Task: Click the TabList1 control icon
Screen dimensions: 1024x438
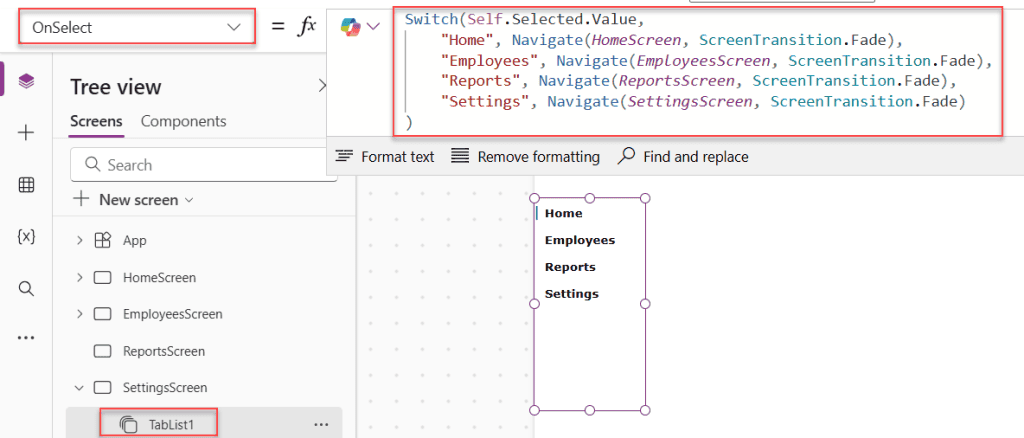Action: [x=129, y=426]
